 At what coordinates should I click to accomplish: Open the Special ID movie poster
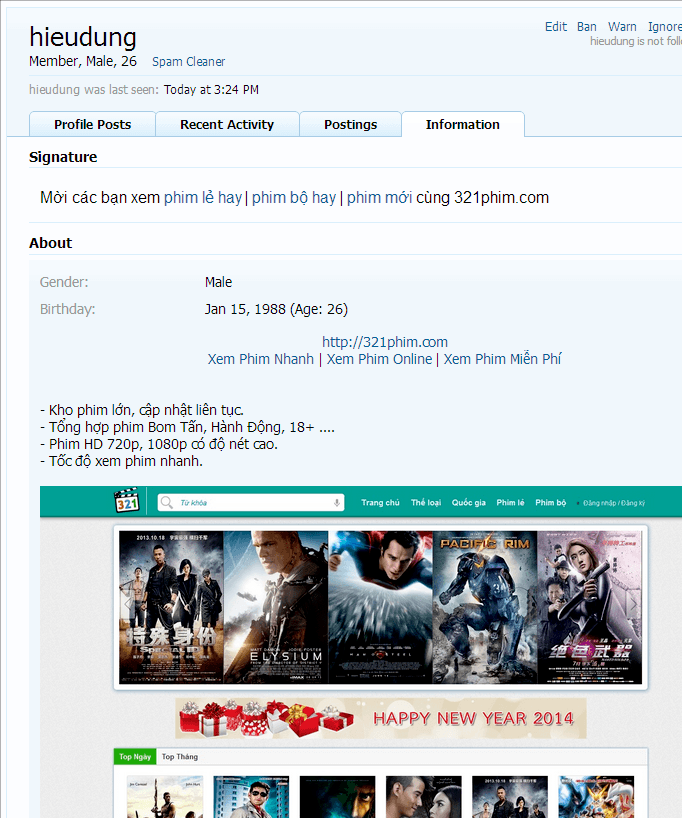(x=171, y=607)
